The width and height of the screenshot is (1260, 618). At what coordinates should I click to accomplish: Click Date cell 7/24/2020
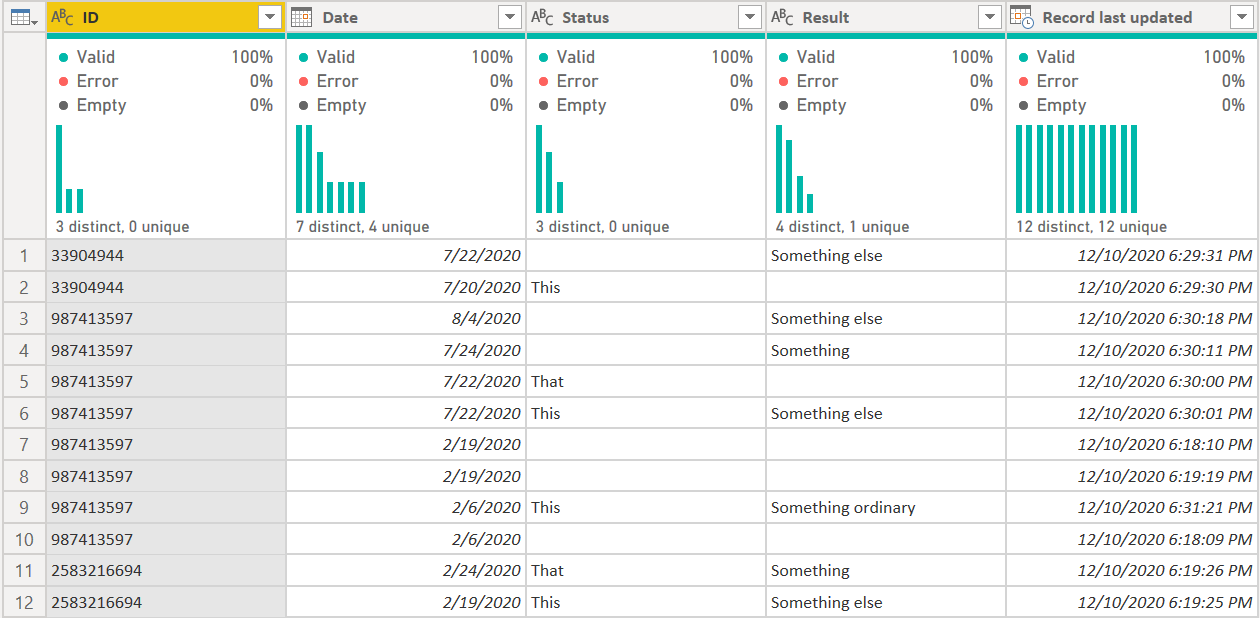tap(406, 350)
